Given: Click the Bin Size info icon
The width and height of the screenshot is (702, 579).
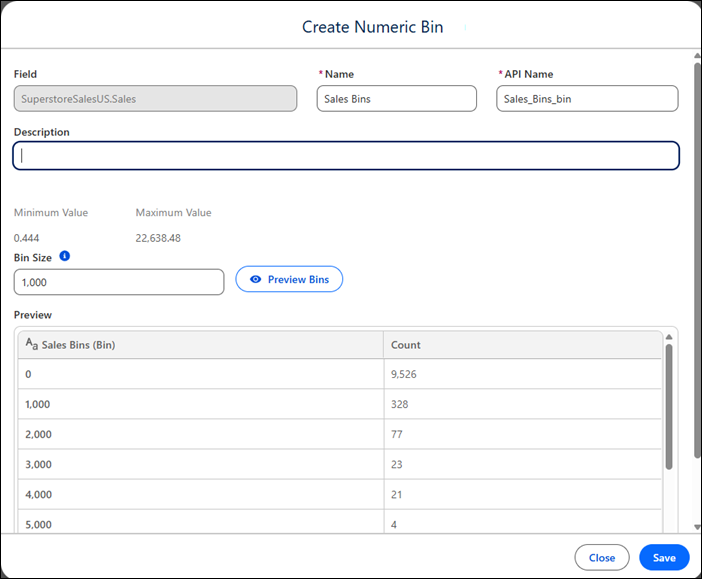Looking at the screenshot, I should [64, 256].
